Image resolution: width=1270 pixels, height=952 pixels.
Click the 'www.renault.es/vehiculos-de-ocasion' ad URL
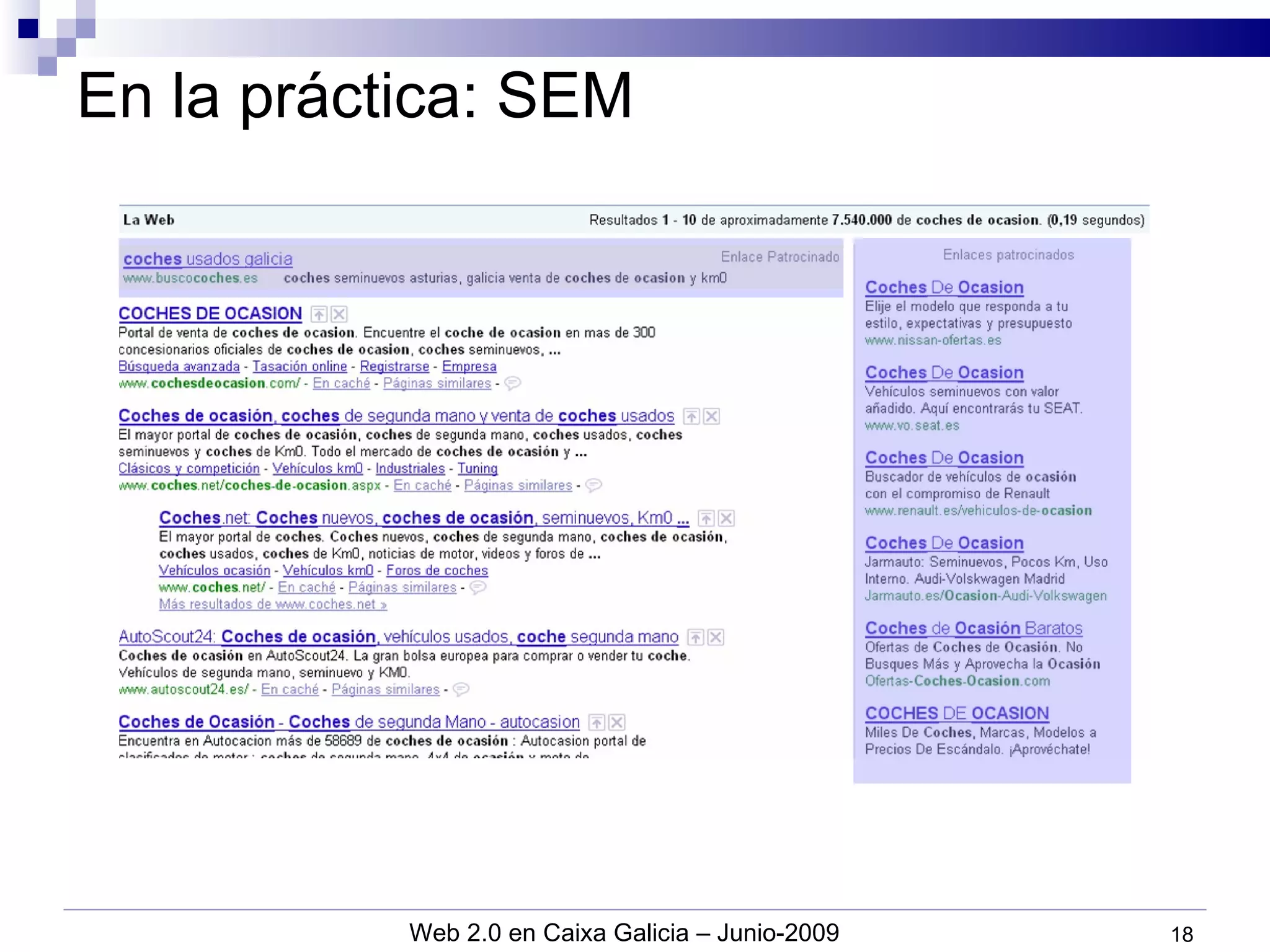[979, 511]
